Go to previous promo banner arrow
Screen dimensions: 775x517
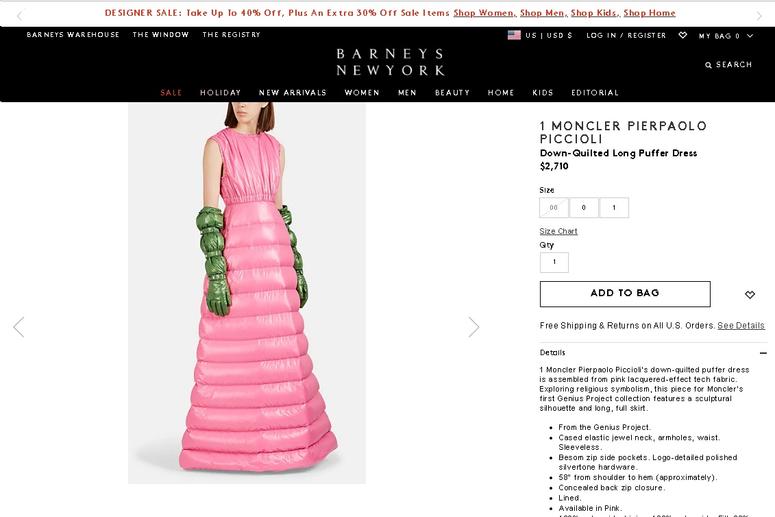[x=19, y=16]
